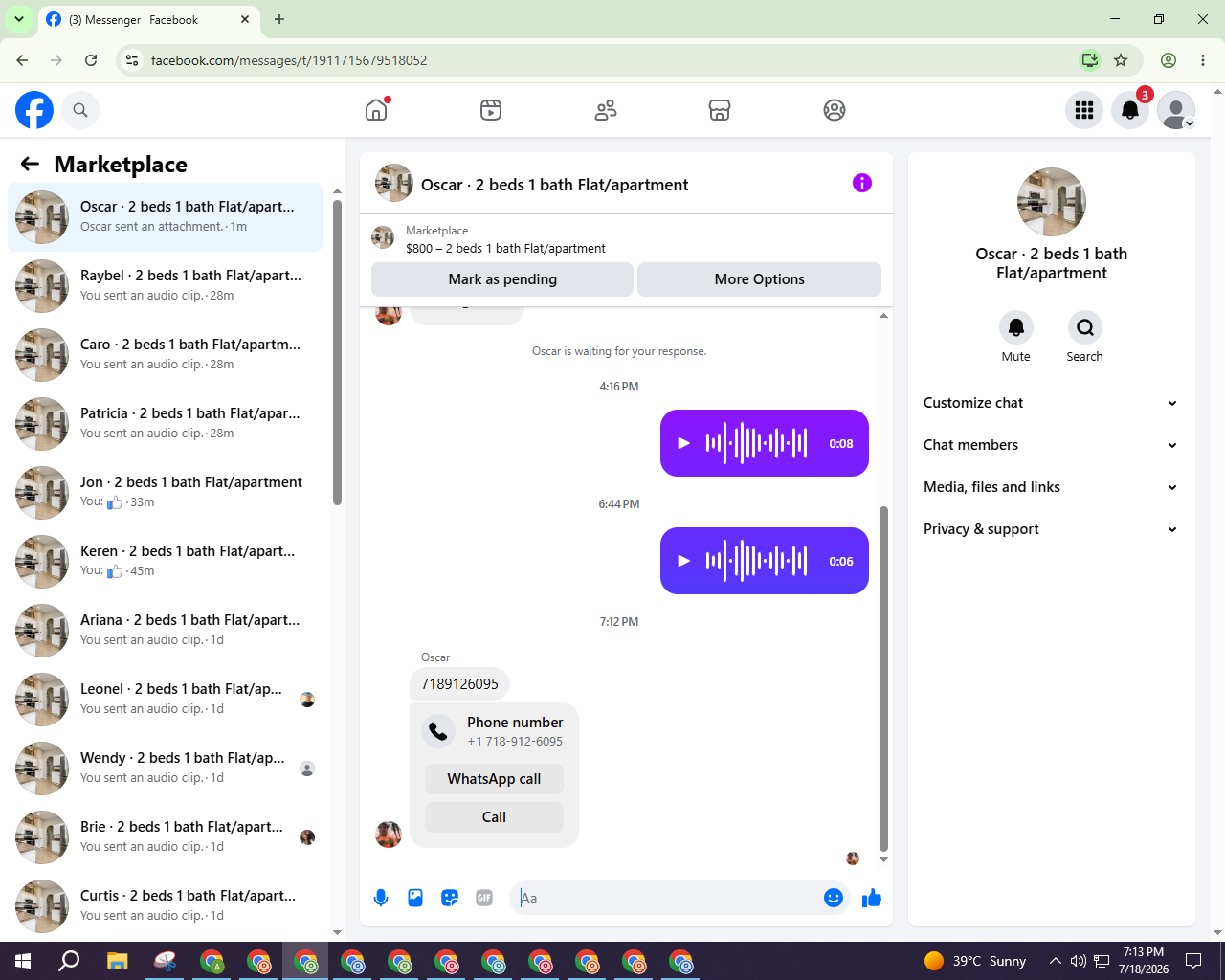
Task: Focus the Aa message input field
Action: pos(667,898)
